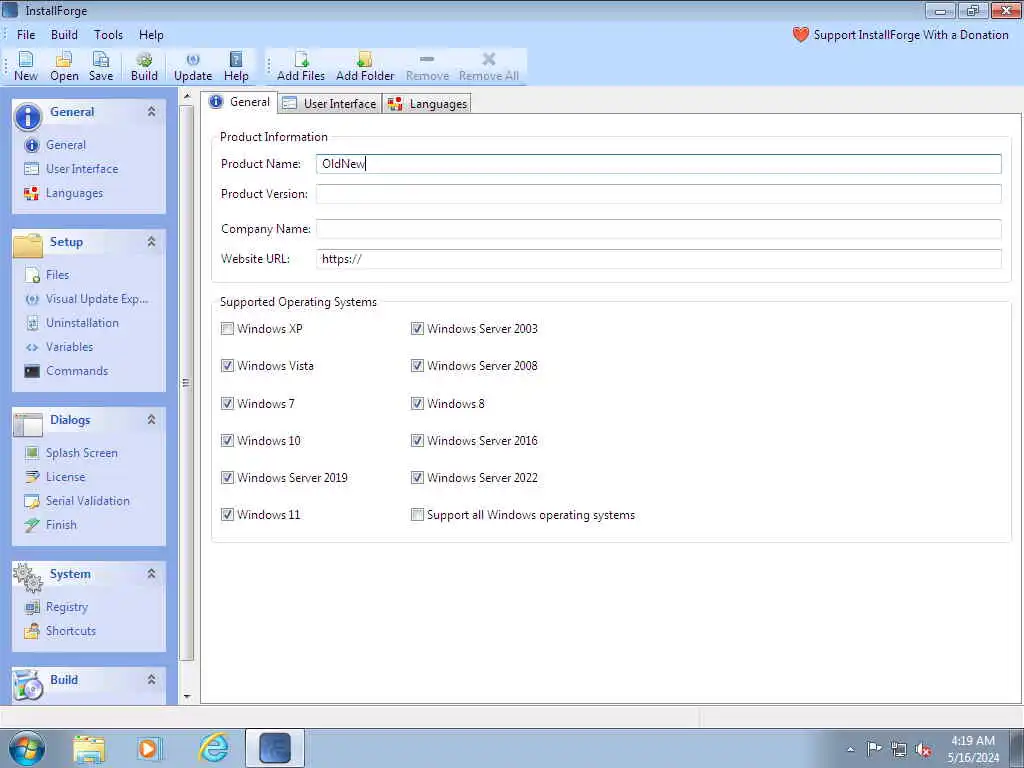The width and height of the screenshot is (1024, 768).
Task: Select the General tab
Action: tap(240, 102)
